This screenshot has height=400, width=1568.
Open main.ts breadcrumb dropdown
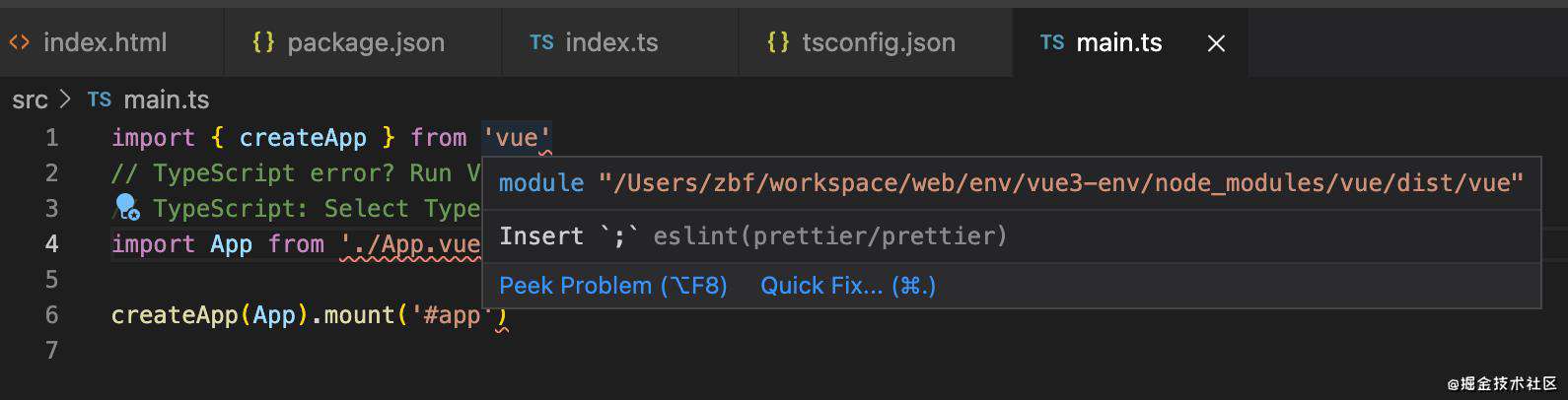click(x=166, y=100)
